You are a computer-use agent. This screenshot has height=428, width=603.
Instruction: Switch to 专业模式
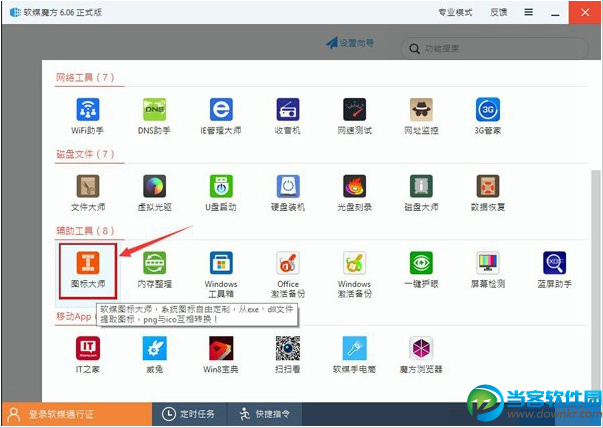[x=455, y=12]
